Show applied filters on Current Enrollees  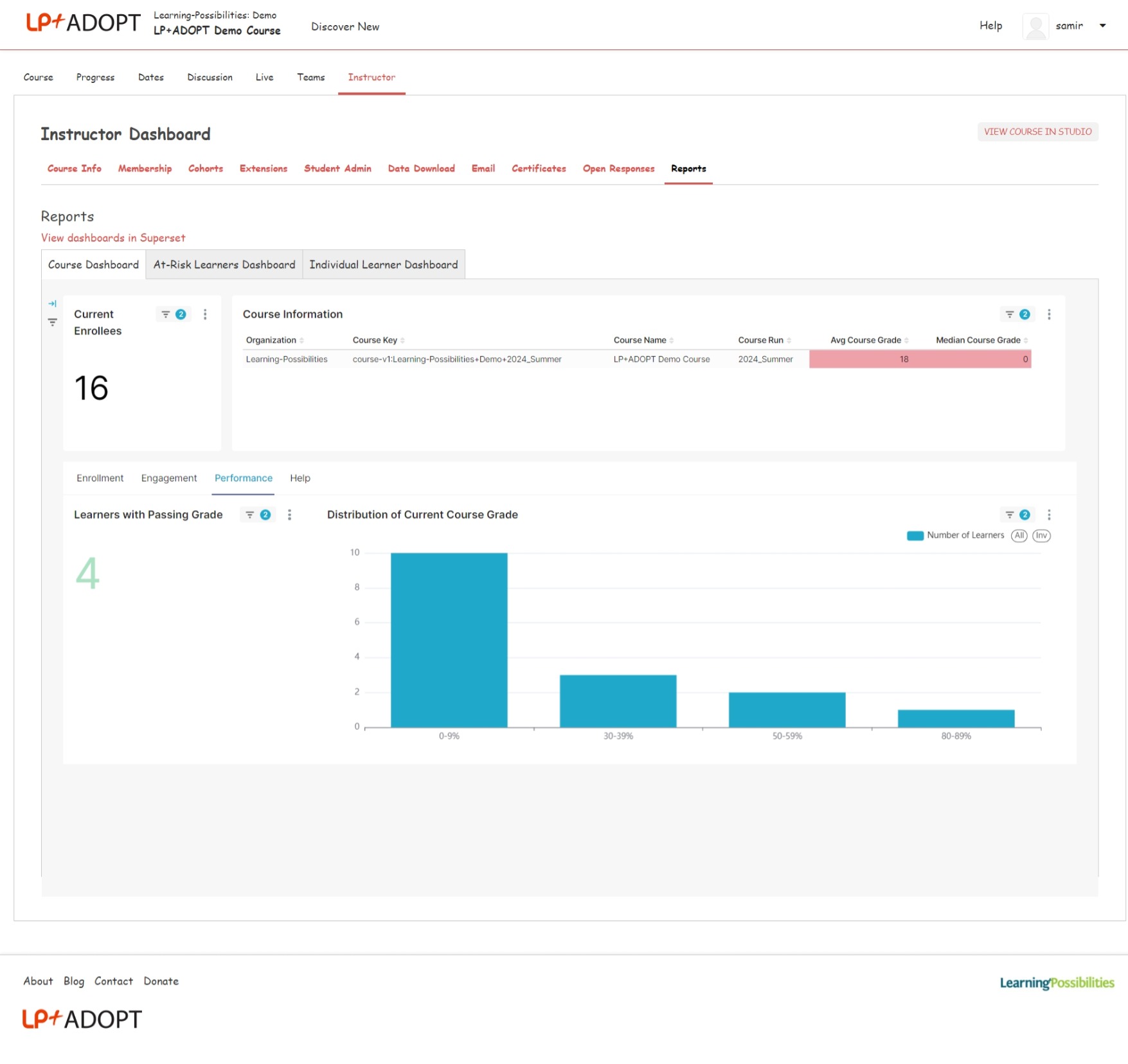[x=174, y=315]
